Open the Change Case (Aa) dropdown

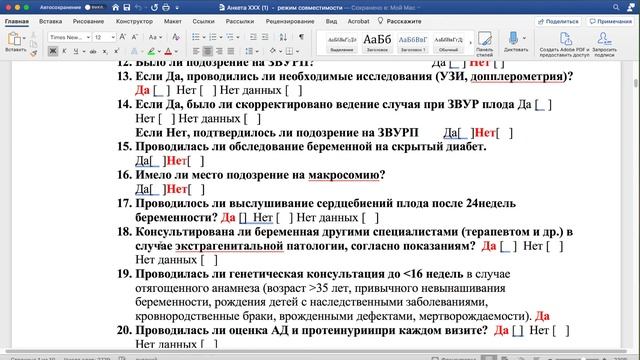[x=155, y=37]
